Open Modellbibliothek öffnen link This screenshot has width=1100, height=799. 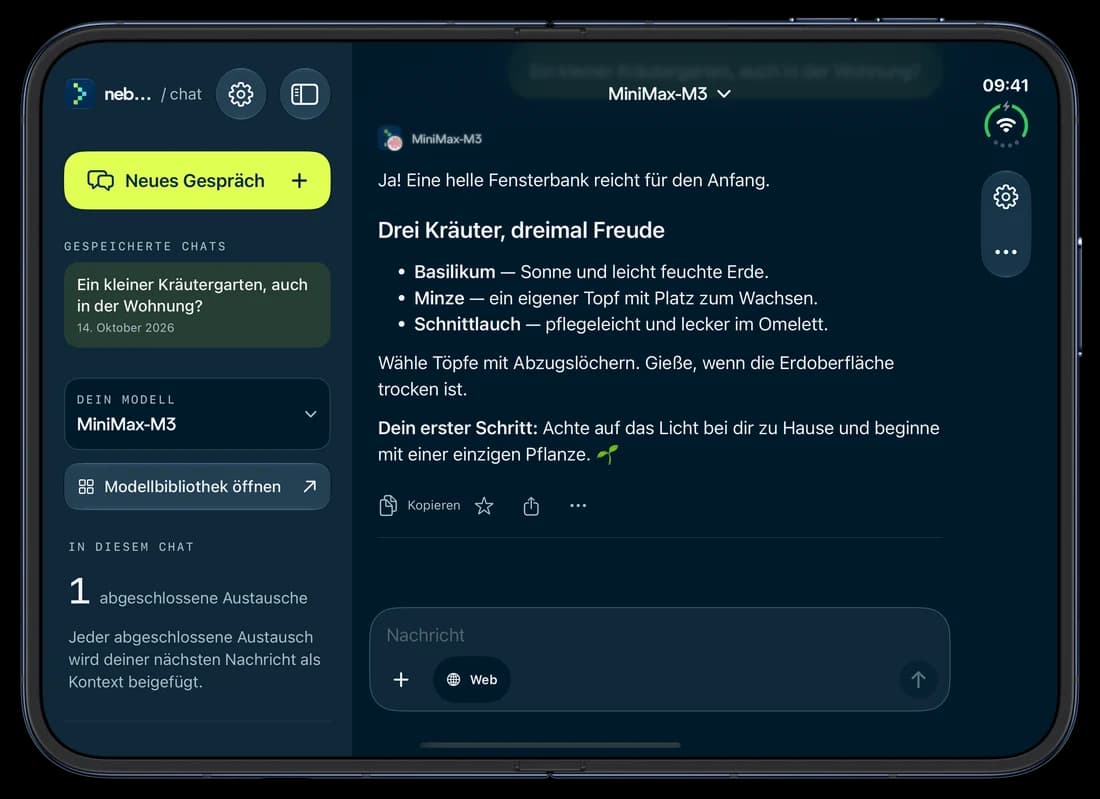pos(197,486)
